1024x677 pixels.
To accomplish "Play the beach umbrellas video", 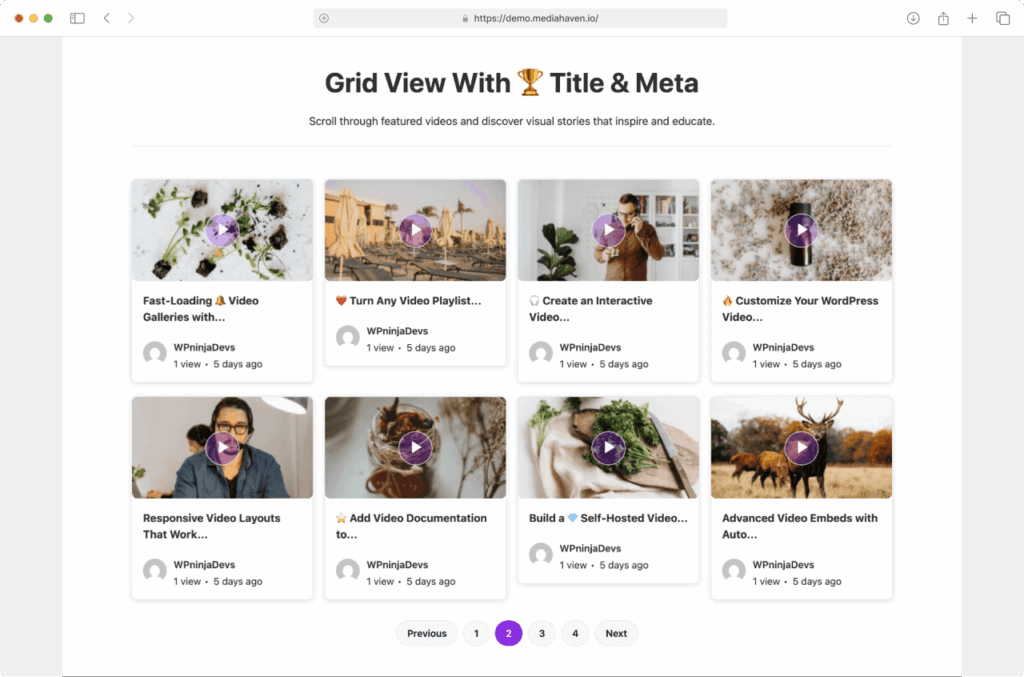I will click(415, 231).
